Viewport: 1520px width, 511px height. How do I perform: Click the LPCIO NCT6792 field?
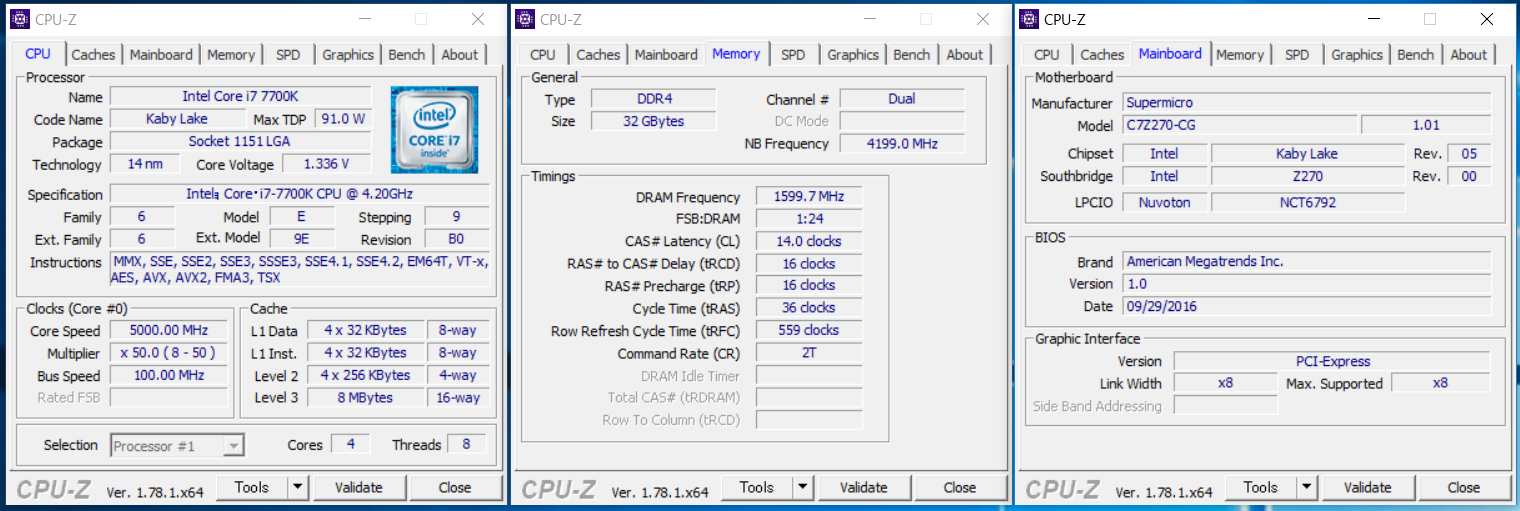point(1308,202)
